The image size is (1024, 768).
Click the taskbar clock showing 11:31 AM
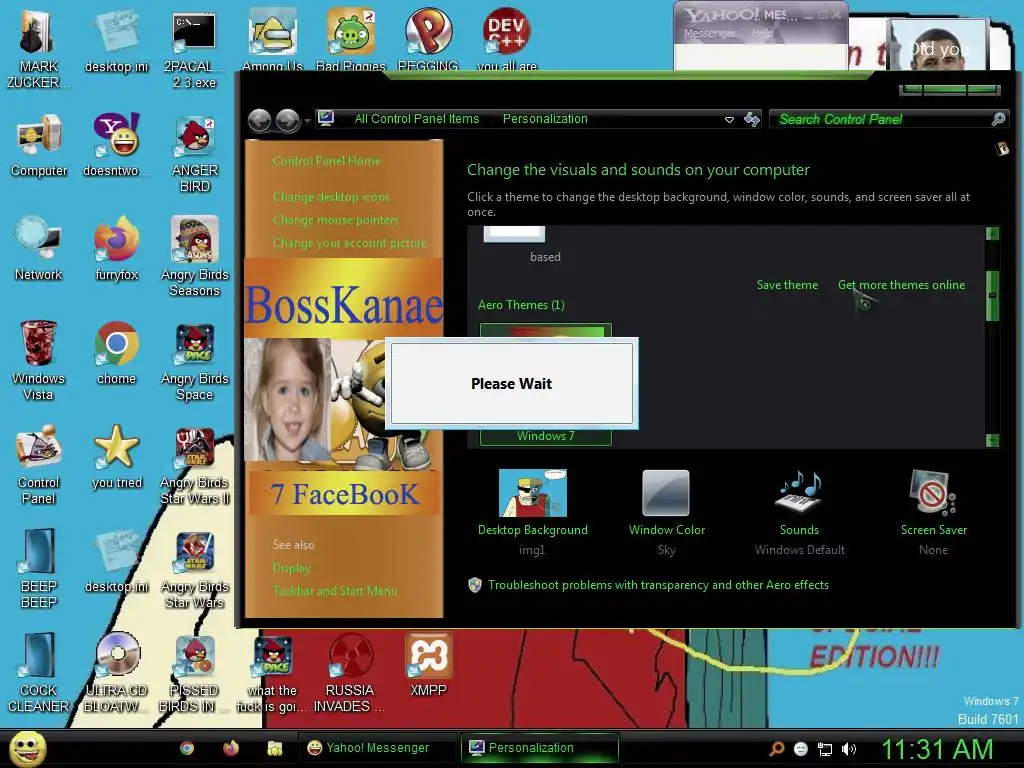tap(938, 749)
